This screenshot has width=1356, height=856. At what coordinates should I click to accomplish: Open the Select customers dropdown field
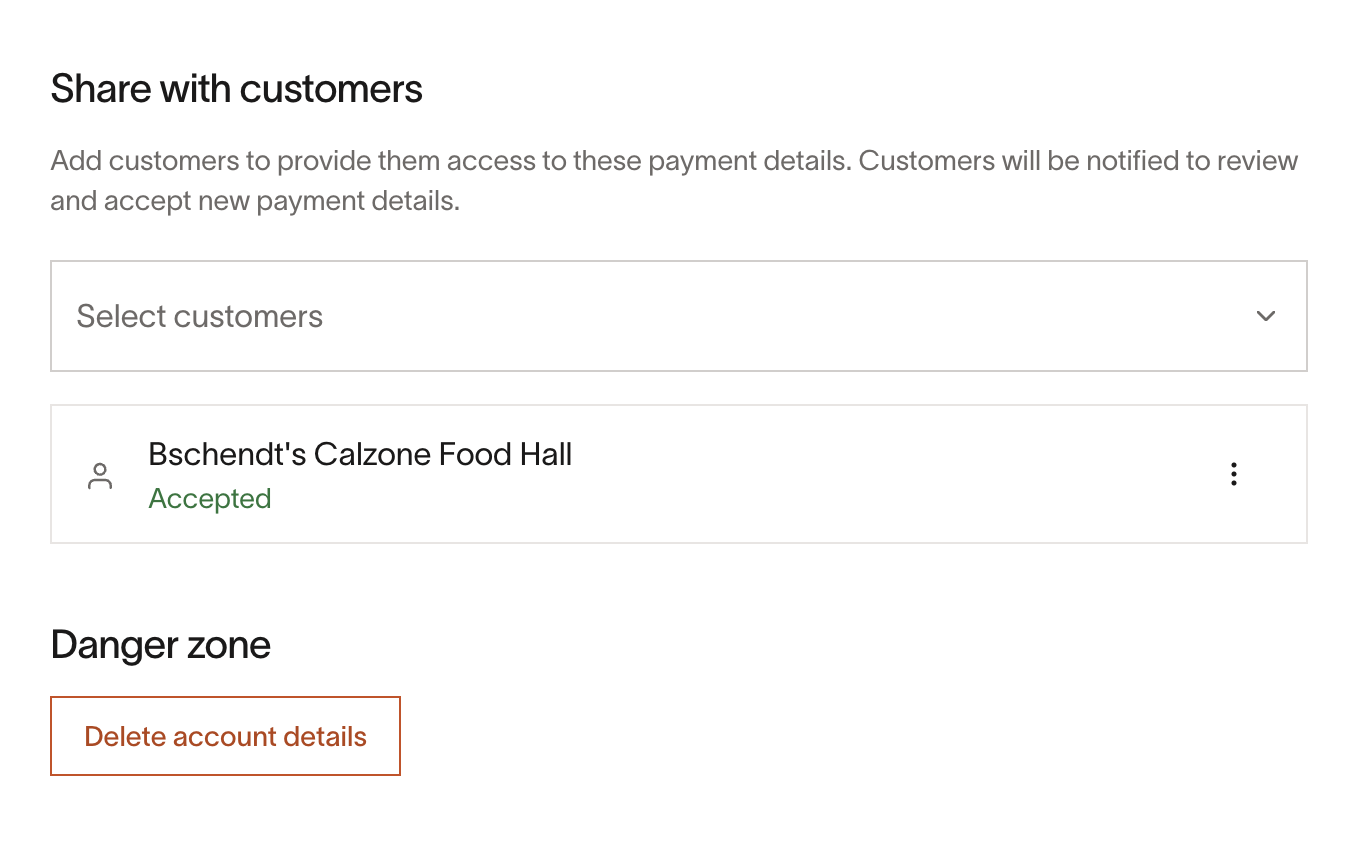[679, 316]
